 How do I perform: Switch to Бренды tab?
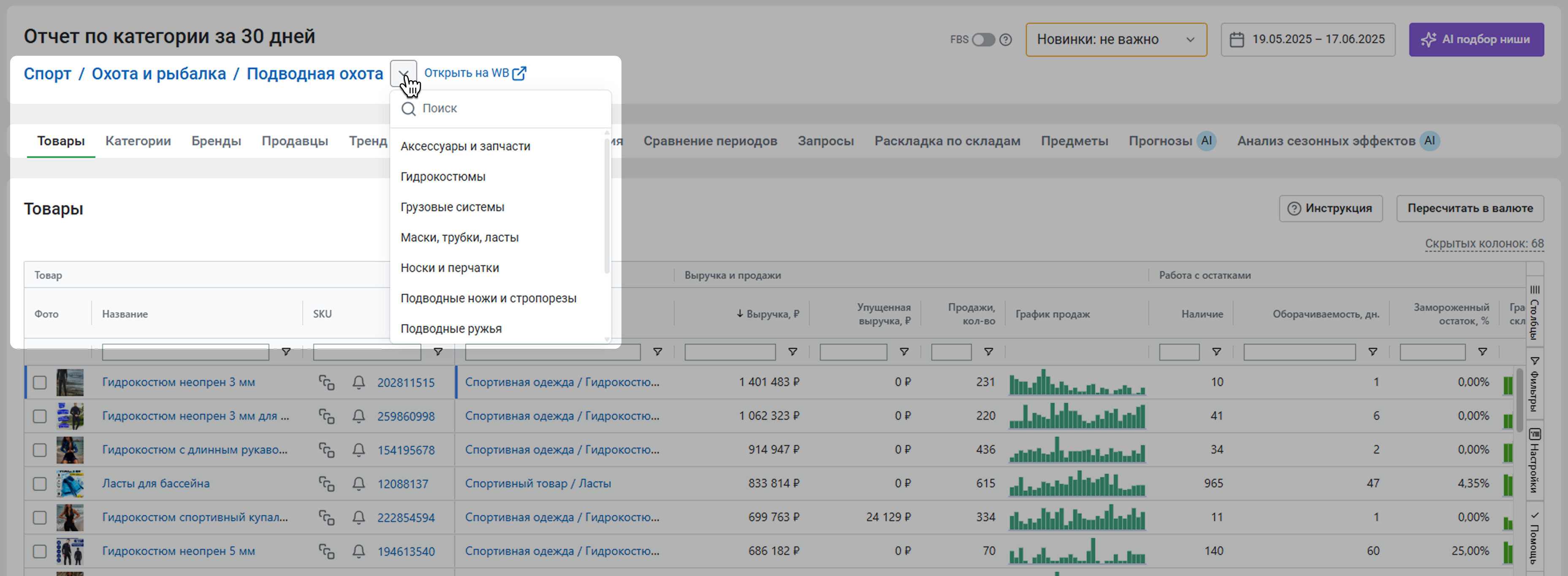[x=216, y=141]
